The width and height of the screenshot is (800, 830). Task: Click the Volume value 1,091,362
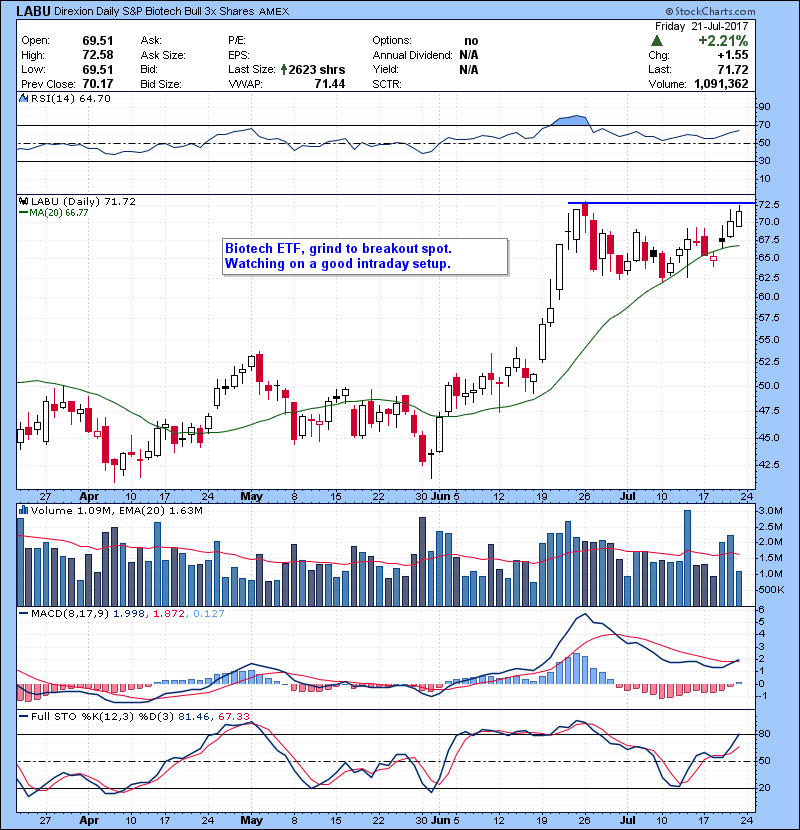pos(721,84)
